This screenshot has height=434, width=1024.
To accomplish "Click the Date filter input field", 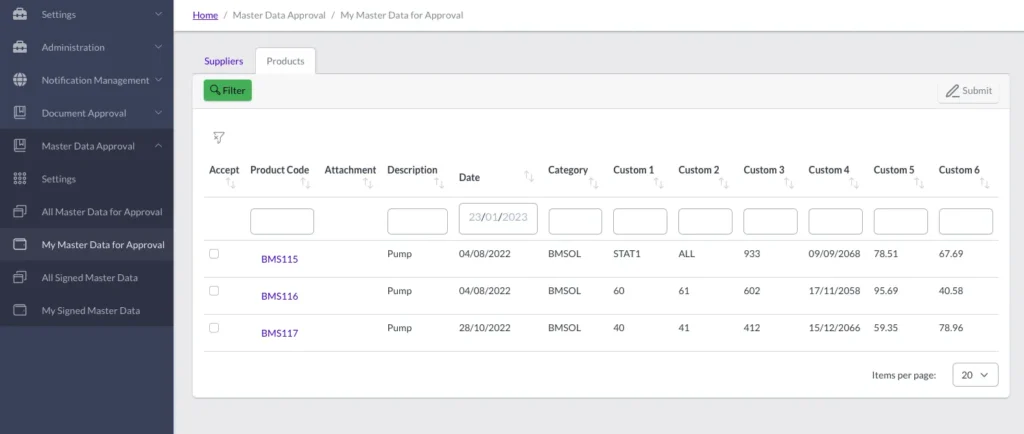I will pos(498,218).
